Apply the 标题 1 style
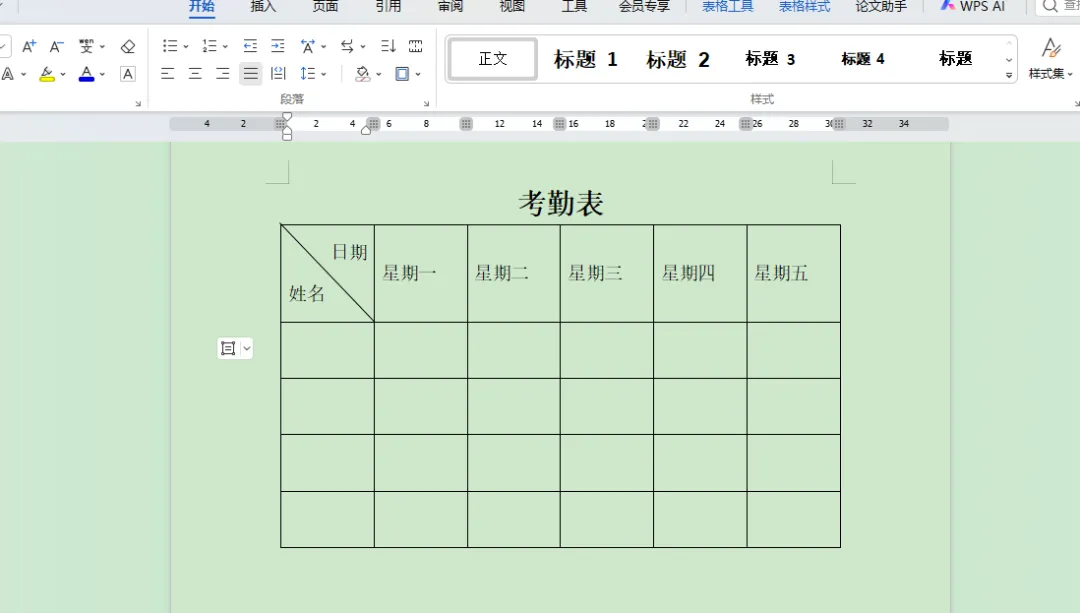The height and width of the screenshot is (613, 1080). coord(585,59)
